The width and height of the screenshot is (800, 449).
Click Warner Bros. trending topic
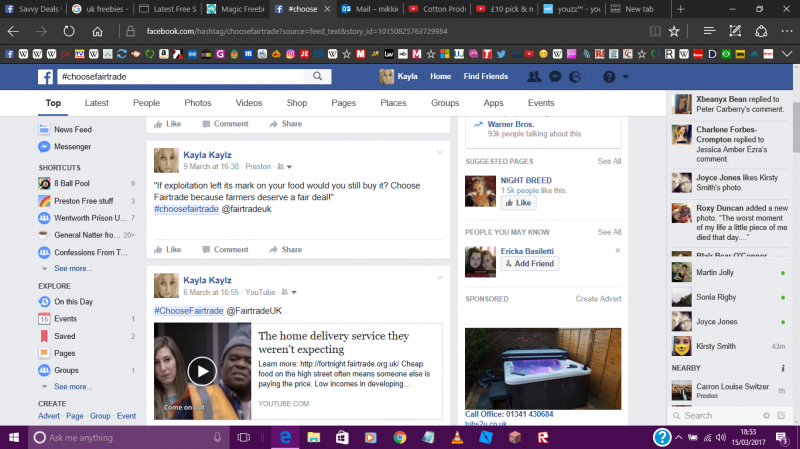511,124
